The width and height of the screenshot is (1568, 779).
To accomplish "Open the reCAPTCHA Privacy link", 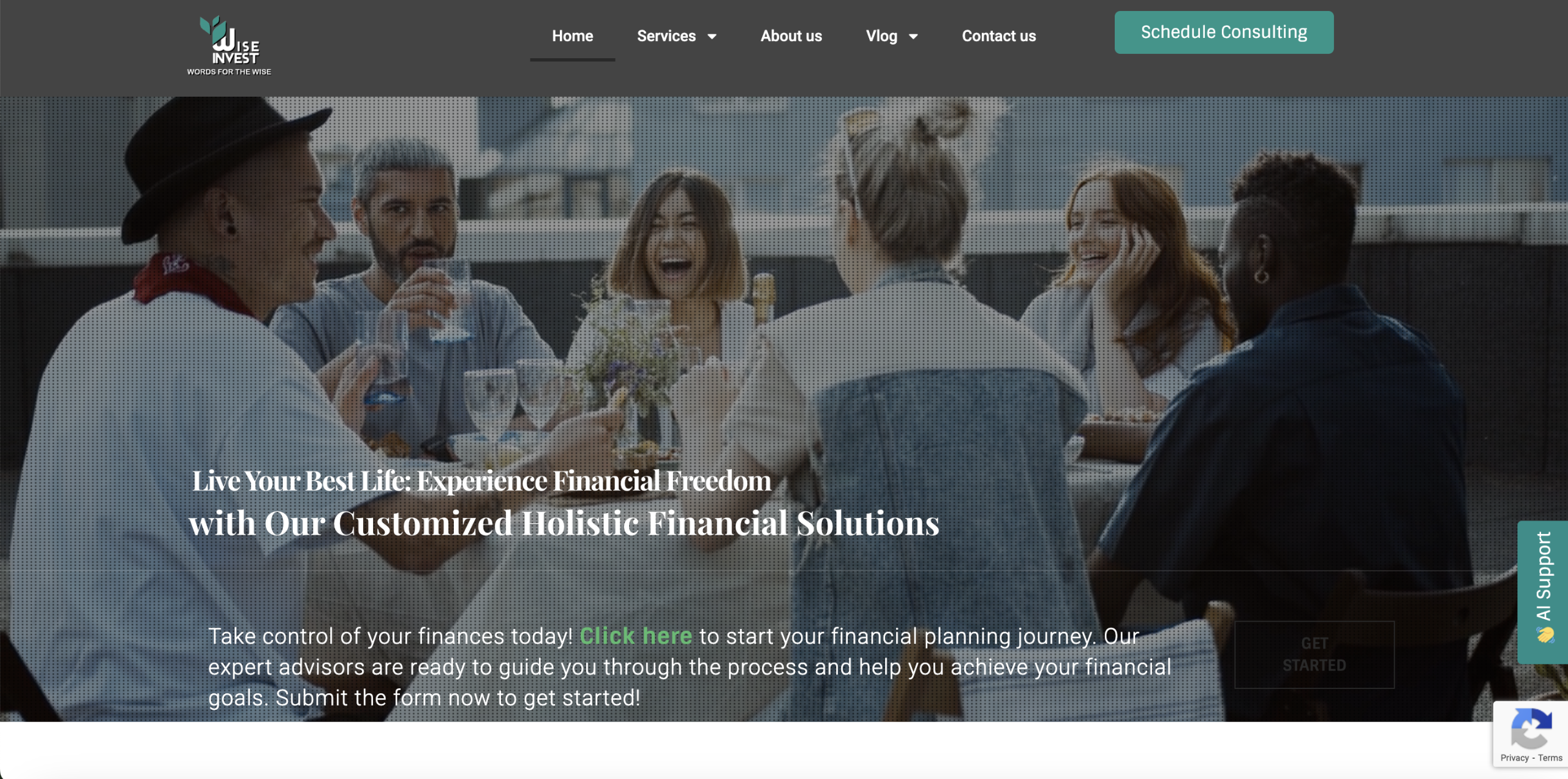I will pyautogui.click(x=1515, y=758).
